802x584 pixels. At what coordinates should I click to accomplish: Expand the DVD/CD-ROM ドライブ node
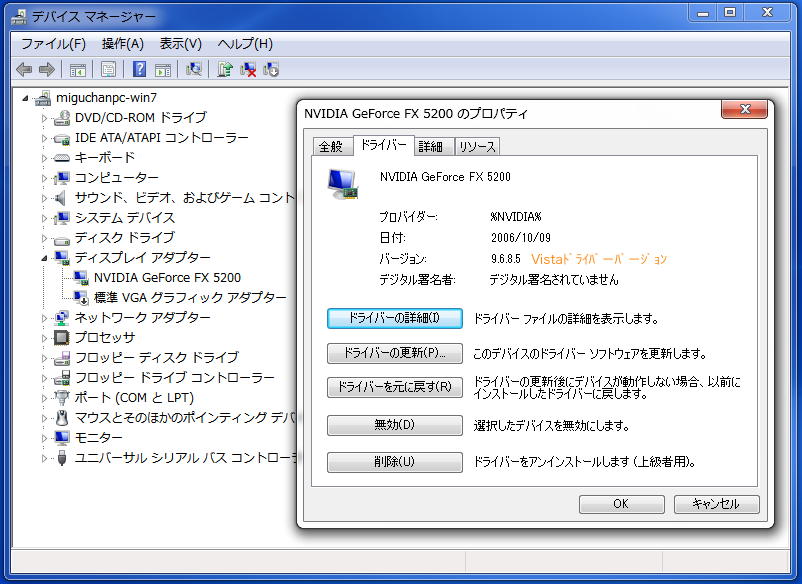pos(44,118)
